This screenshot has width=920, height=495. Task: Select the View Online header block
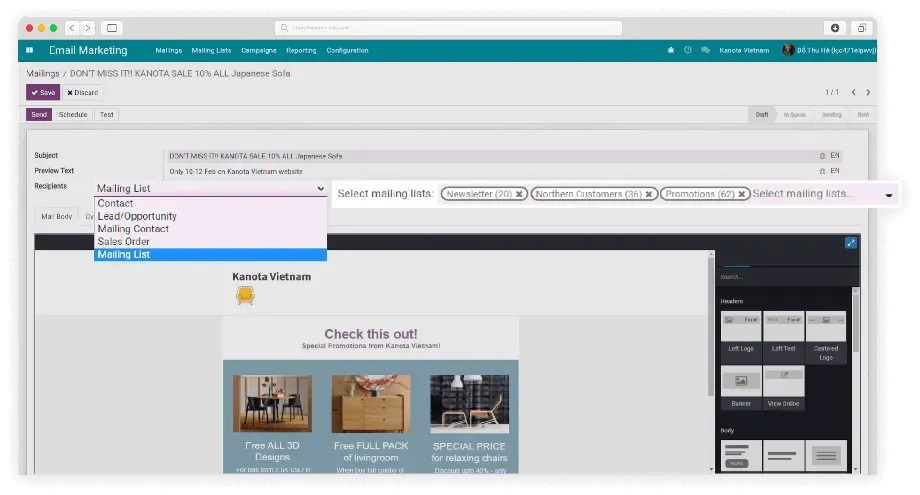783,387
